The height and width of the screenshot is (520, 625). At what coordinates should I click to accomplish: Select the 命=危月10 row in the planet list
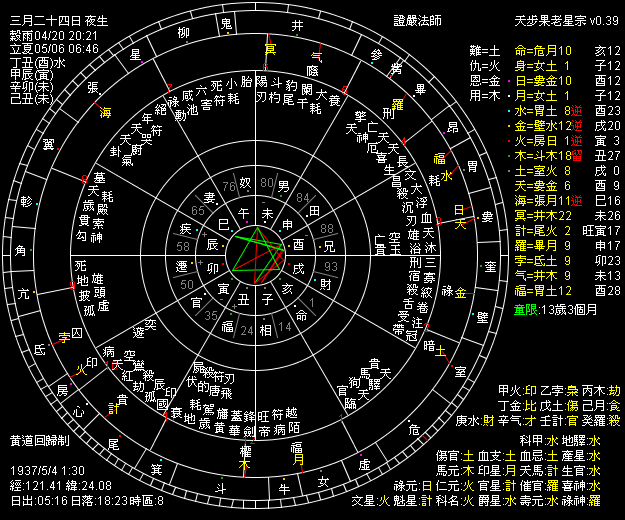point(543,49)
